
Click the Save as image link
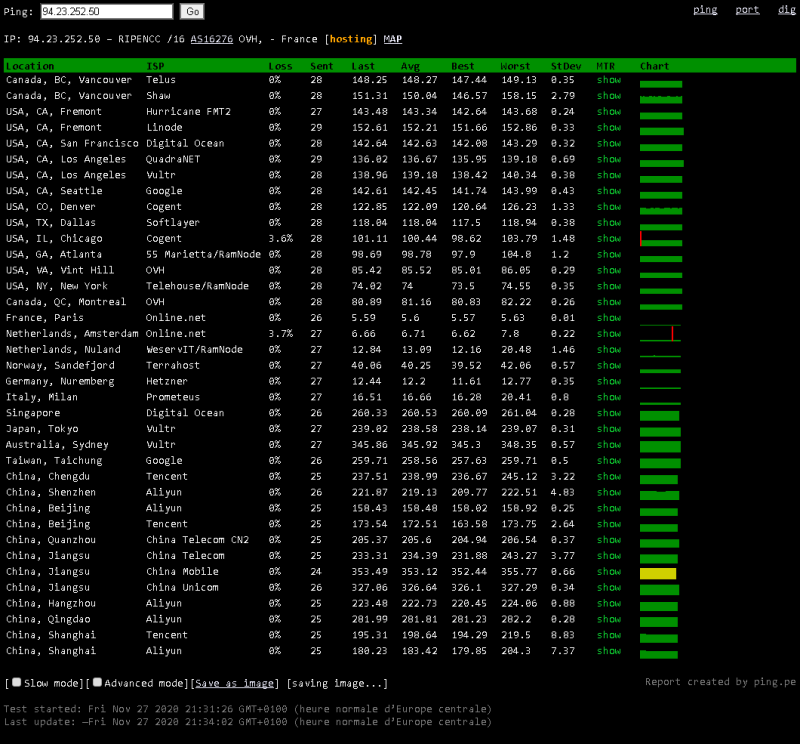[235, 683]
